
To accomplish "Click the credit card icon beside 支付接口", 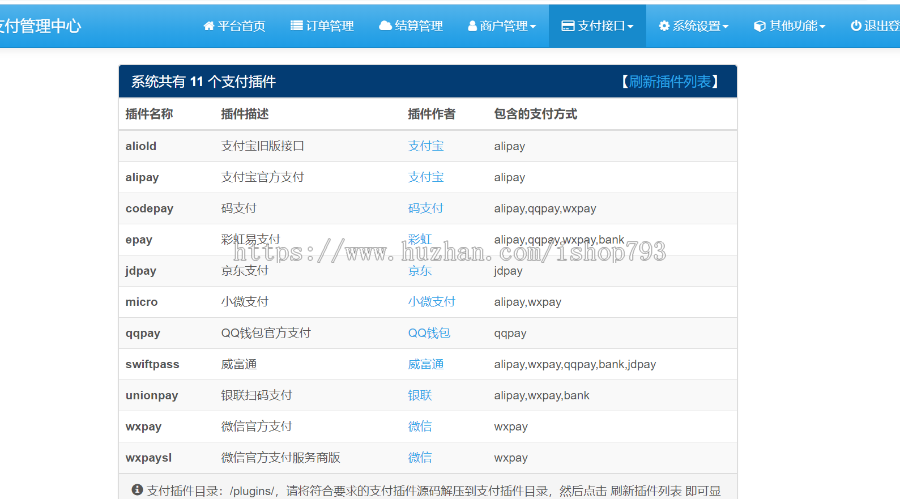I will [x=567, y=26].
